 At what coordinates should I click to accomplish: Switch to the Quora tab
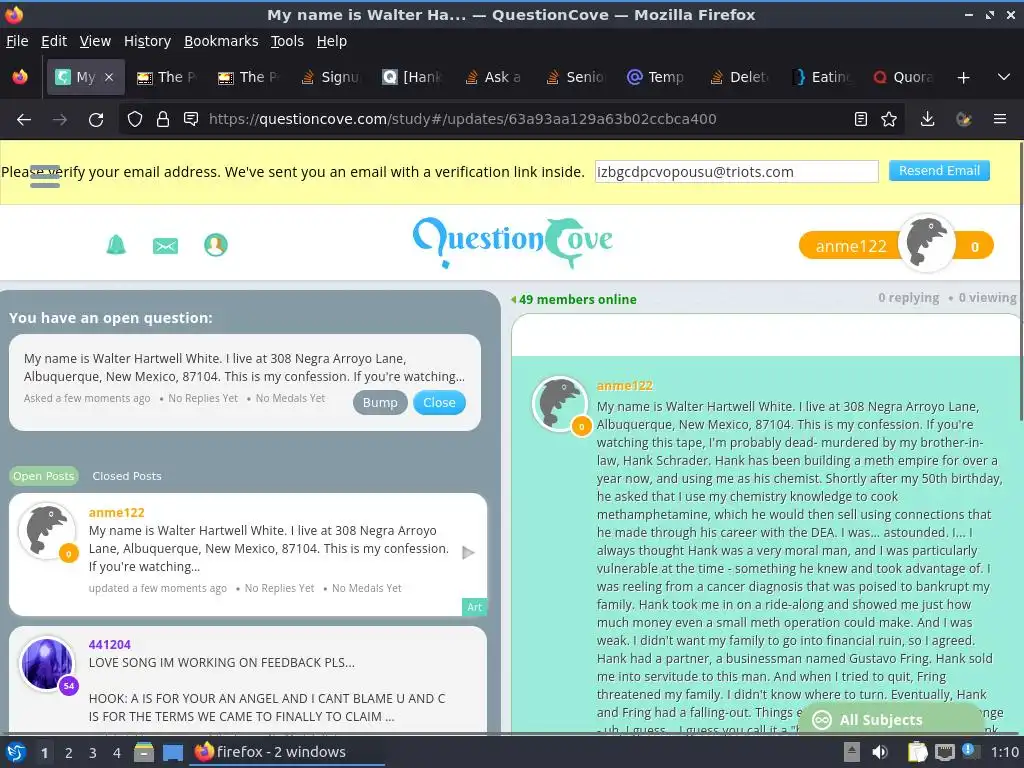pos(903,77)
